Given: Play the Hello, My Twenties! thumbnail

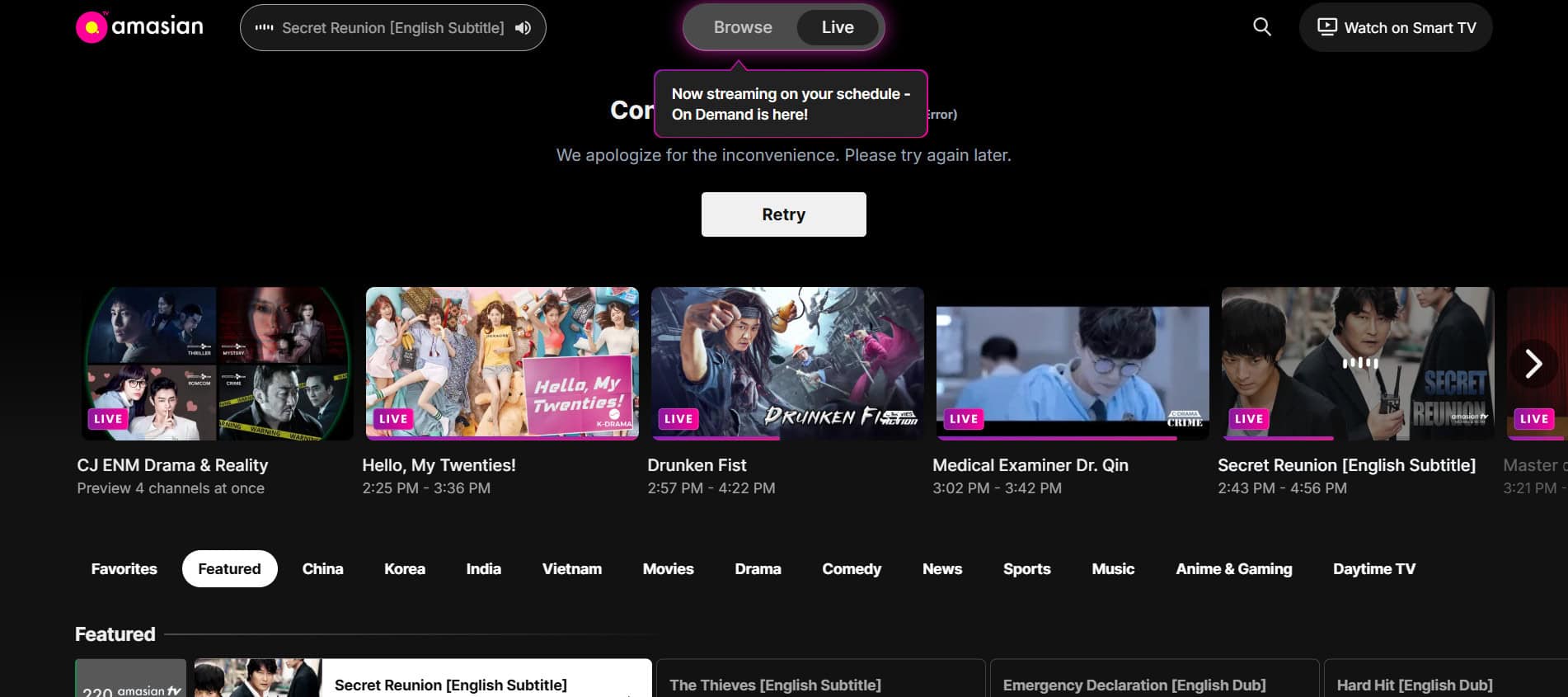Looking at the screenshot, I should 502,364.
